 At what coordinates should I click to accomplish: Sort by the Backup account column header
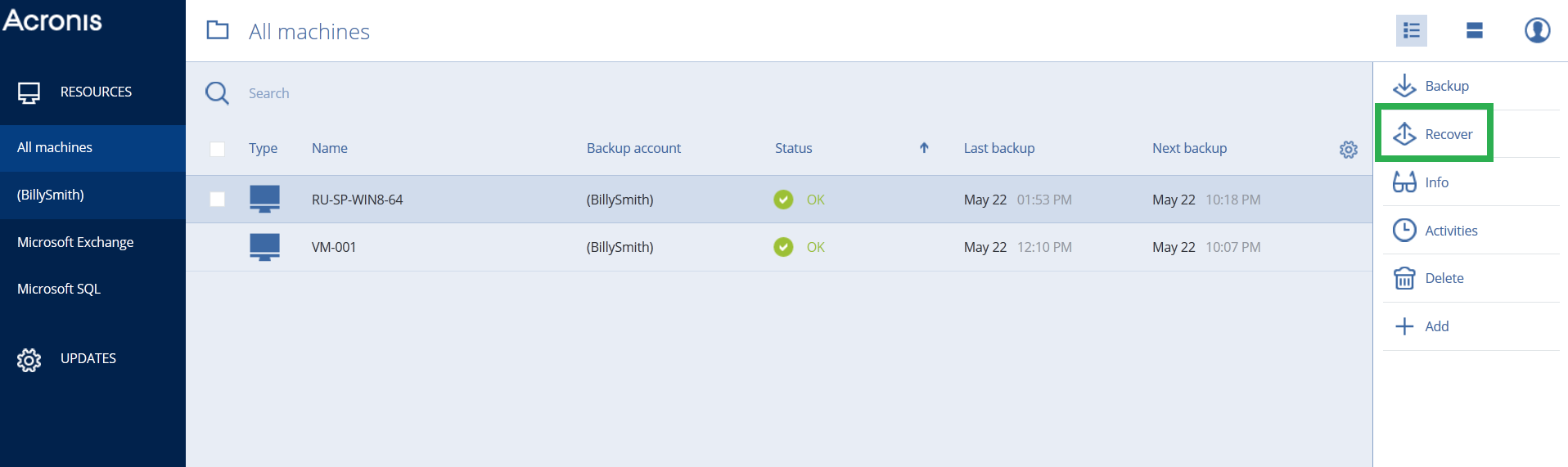(x=633, y=148)
